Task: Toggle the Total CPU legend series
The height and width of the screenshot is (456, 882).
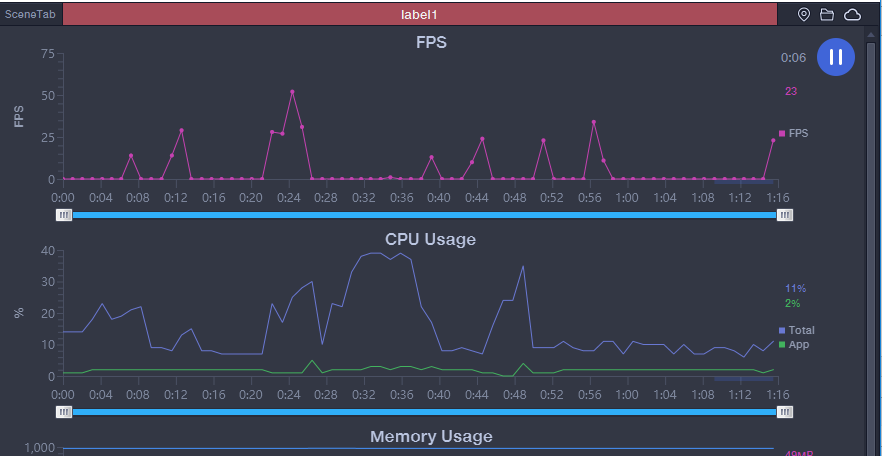Action: [797, 330]
